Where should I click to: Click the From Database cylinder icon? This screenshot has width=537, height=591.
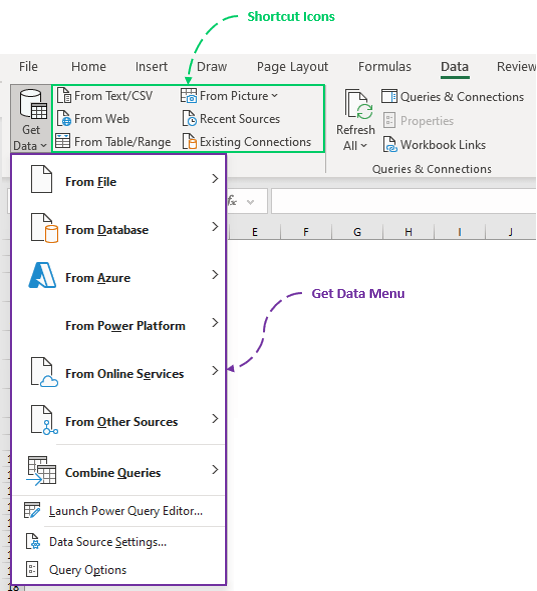pyautogui.click(x=44, y=228)
